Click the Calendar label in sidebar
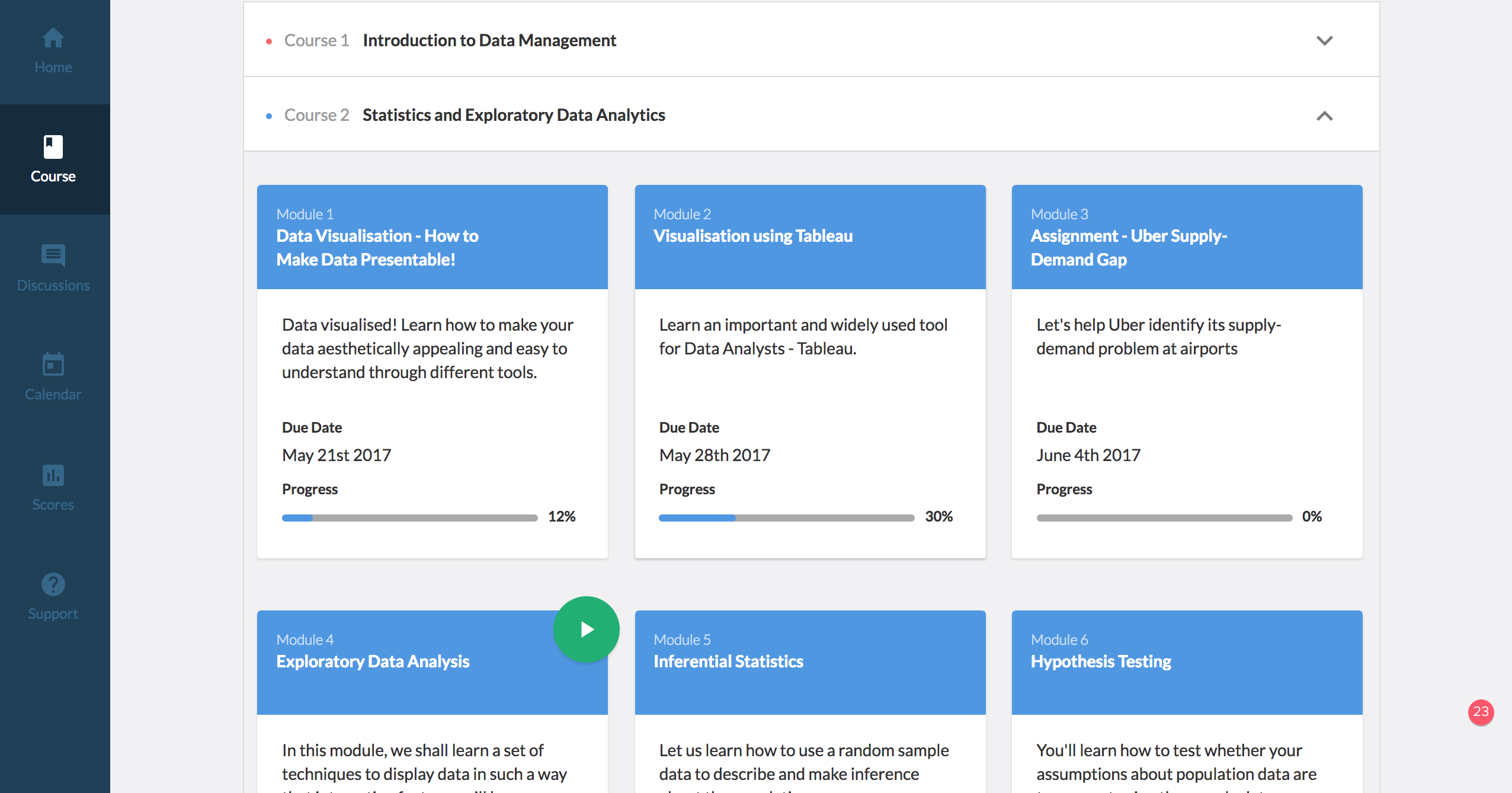 pos(53,395)
